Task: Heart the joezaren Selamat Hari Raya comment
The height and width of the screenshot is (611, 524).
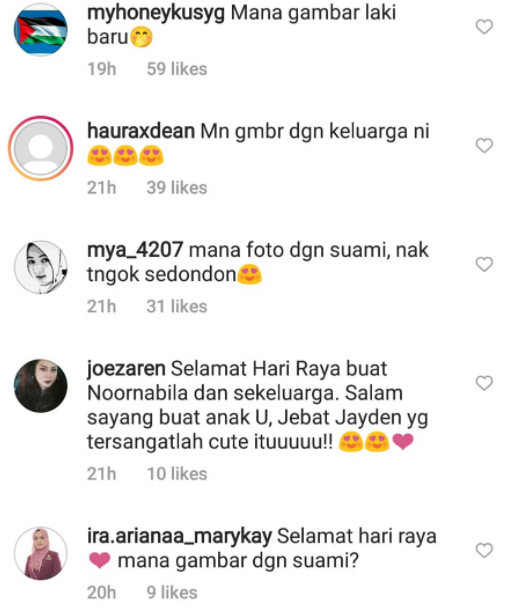Action: point(484,383)
